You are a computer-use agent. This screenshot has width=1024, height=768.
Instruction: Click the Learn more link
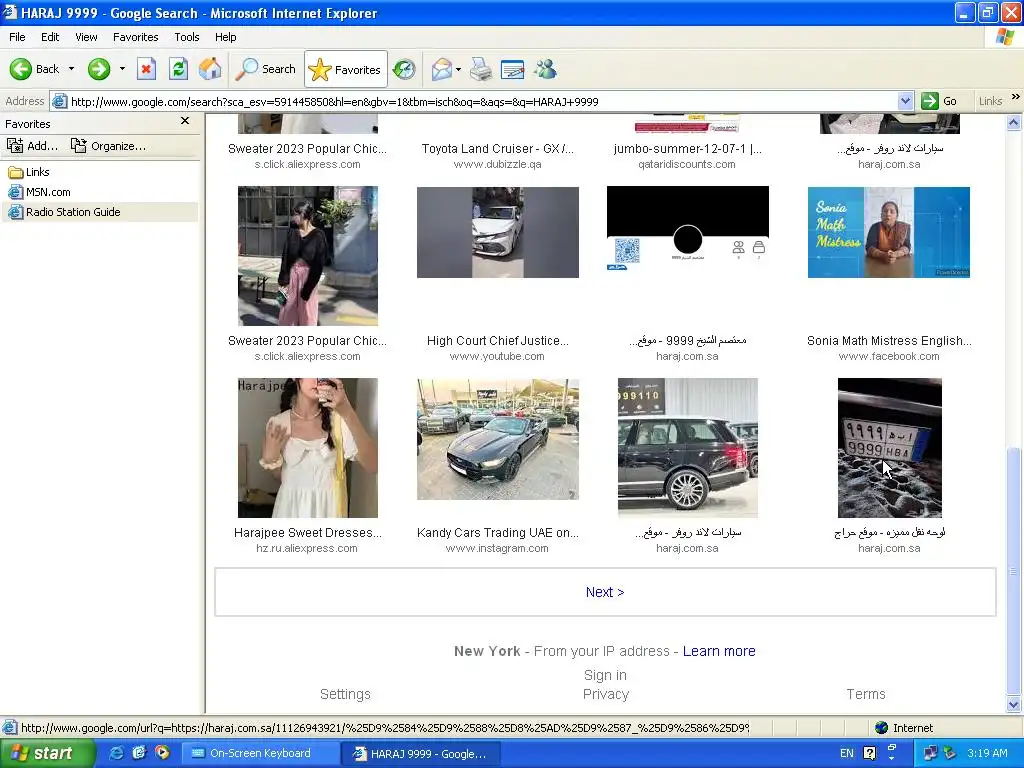pyautogui.click(x=719, y=651)
